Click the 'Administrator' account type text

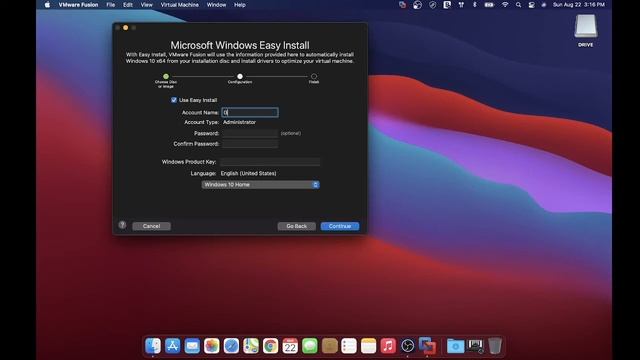[x=240, y=122]
